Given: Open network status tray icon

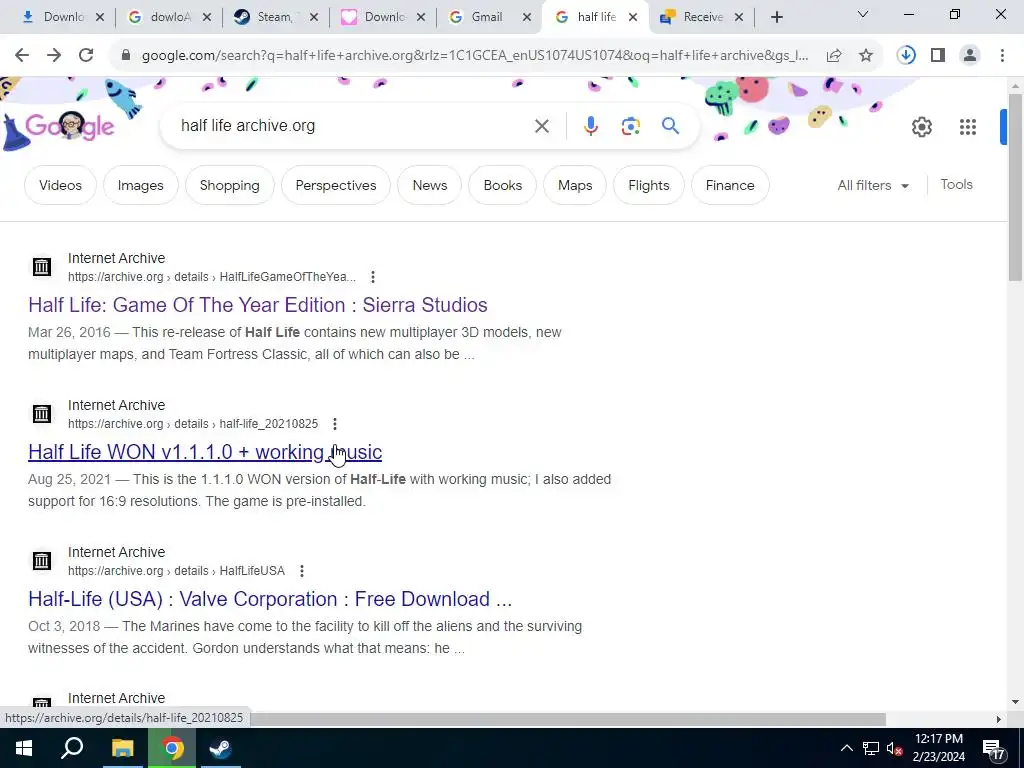Looking at the screenshot, I should point(871,748).
